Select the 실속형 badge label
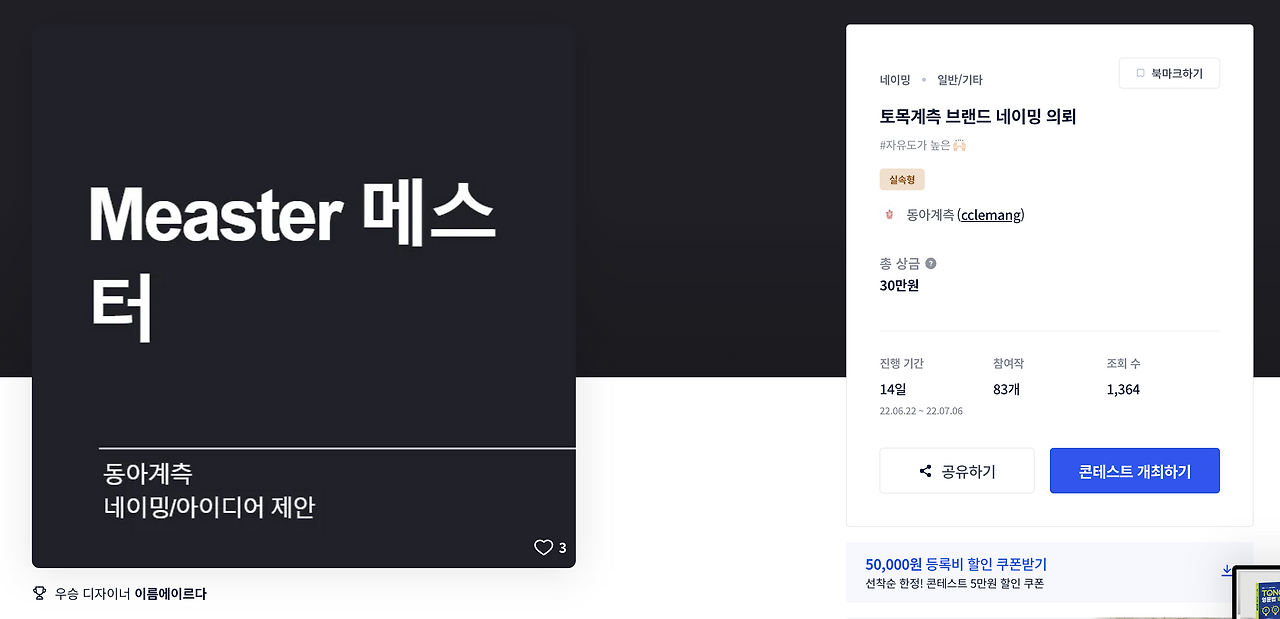 [x=901, y=179]
